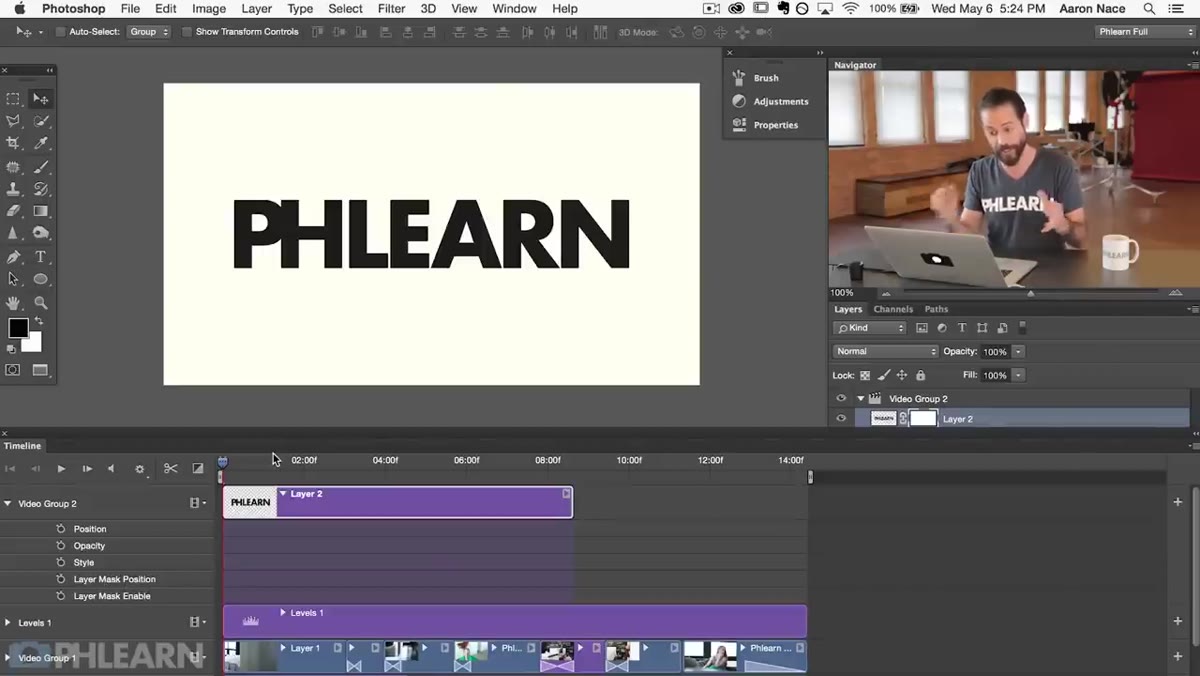Toggle the Opacity keyframe stopwatch
Viewport: 1200px width, 676px height.
[x=61, y=546]
